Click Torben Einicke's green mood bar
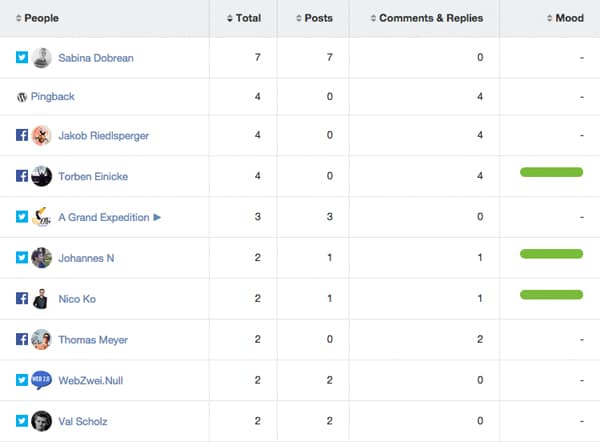Image resolution: width=600 pixels, height=442 pixels. pyautogui.click(x=551, y=172)
